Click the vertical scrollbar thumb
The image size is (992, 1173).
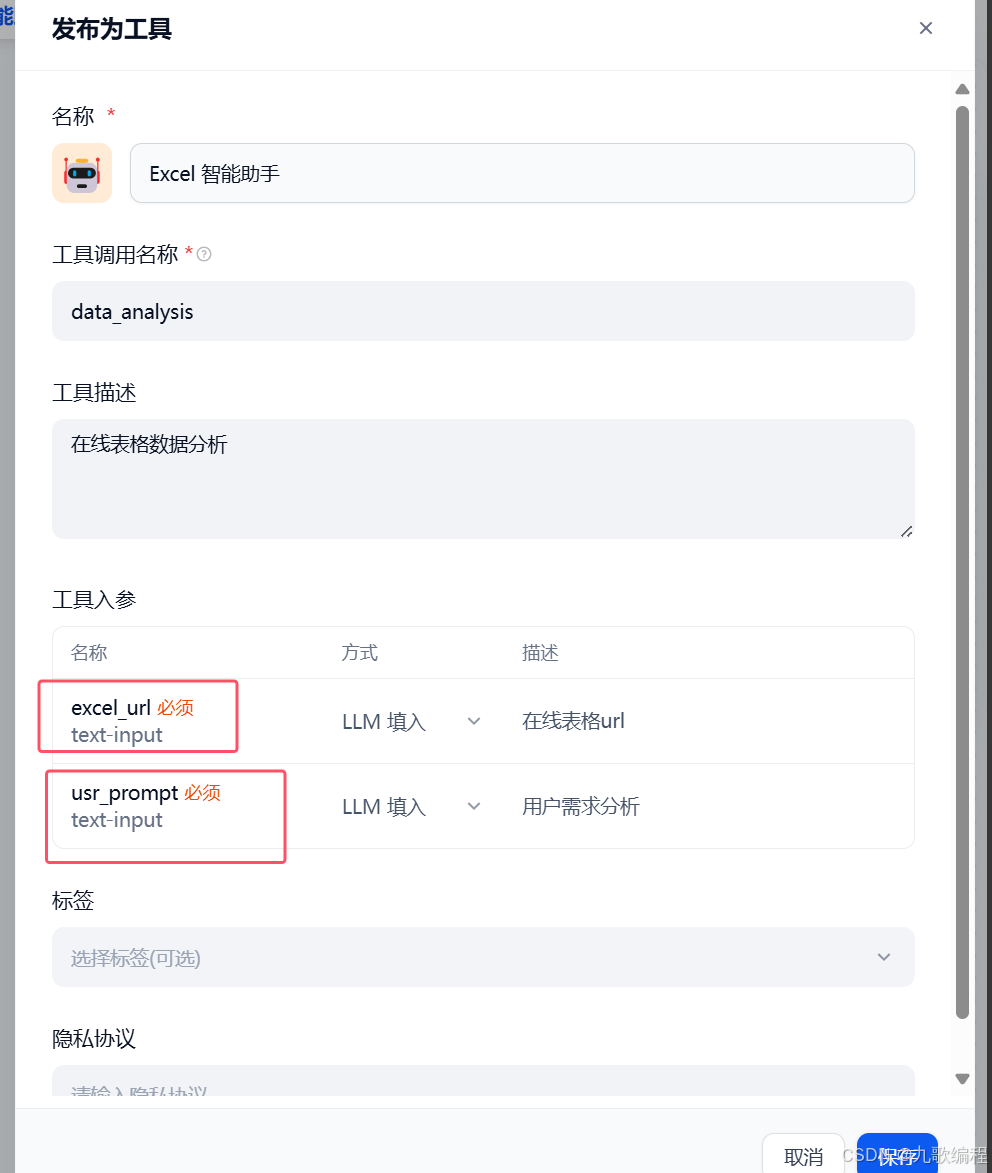[x=962, y=563]
